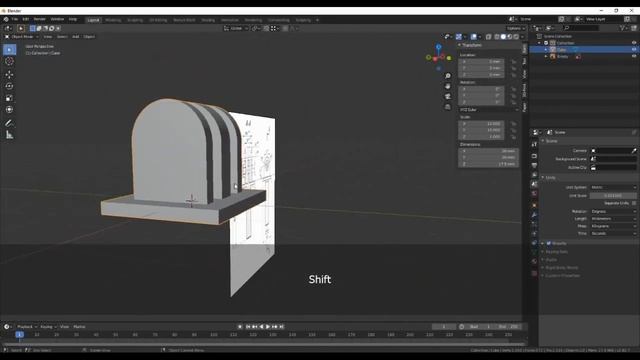Switch to the Layout workspace tab
Image resolution: width=640 pixels, height=360 pixels.
[93, 20]
